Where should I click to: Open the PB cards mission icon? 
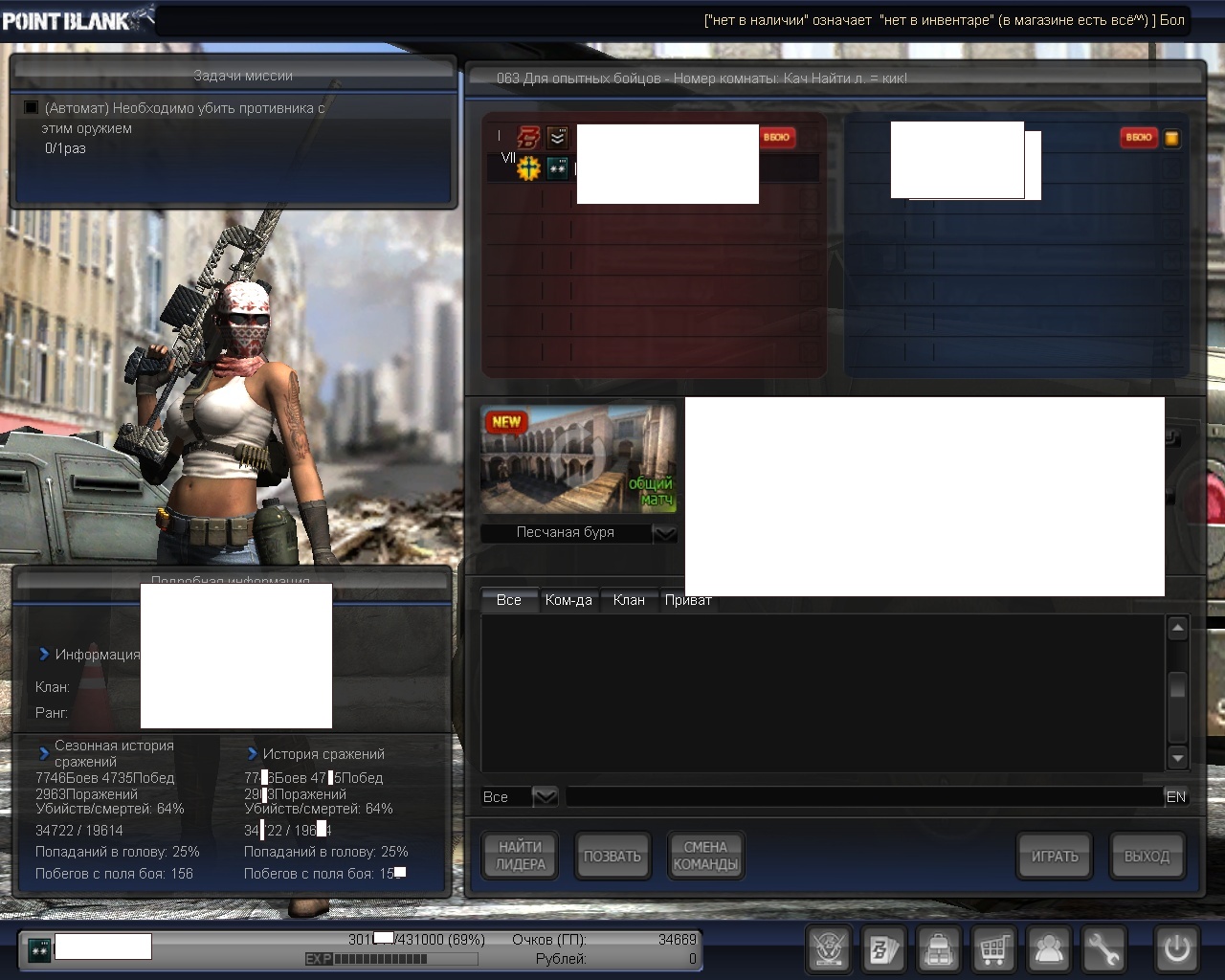pos(883,949)
